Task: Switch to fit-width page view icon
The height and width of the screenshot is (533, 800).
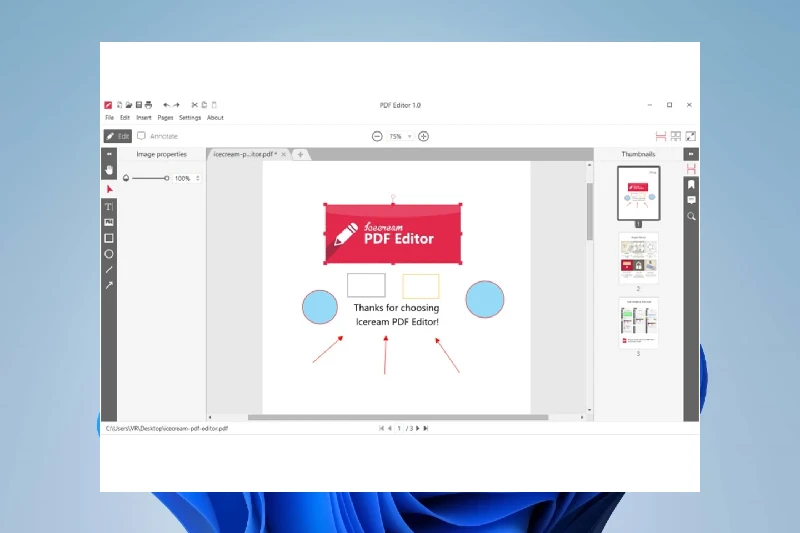Action: pyautogui.click(x=661, y=136)
